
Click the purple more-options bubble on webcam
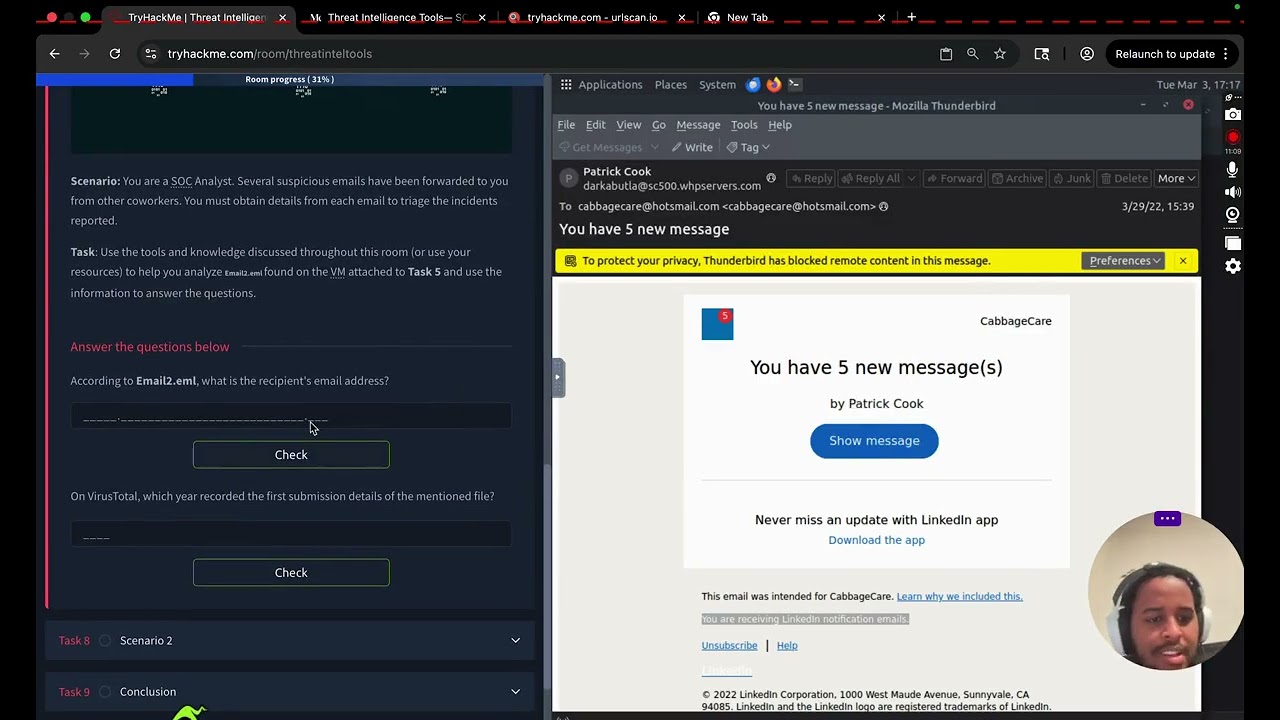pos(1167,518)
